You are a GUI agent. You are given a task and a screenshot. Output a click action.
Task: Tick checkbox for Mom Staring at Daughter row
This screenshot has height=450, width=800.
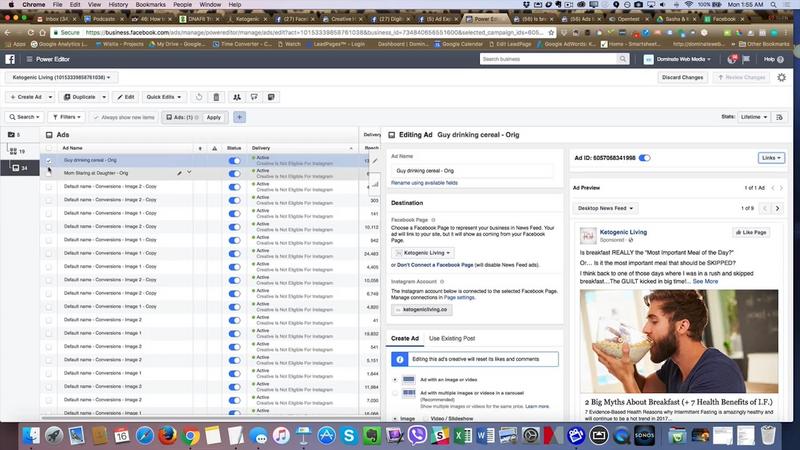tap(49, 173)
